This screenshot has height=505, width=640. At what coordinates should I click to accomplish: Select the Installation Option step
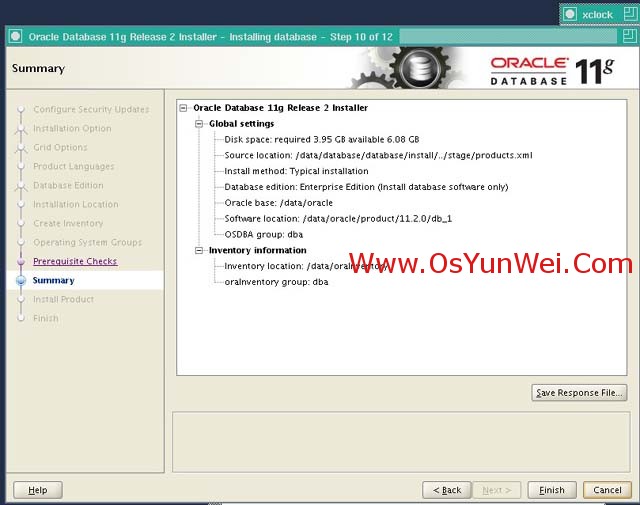coord(72,128)
